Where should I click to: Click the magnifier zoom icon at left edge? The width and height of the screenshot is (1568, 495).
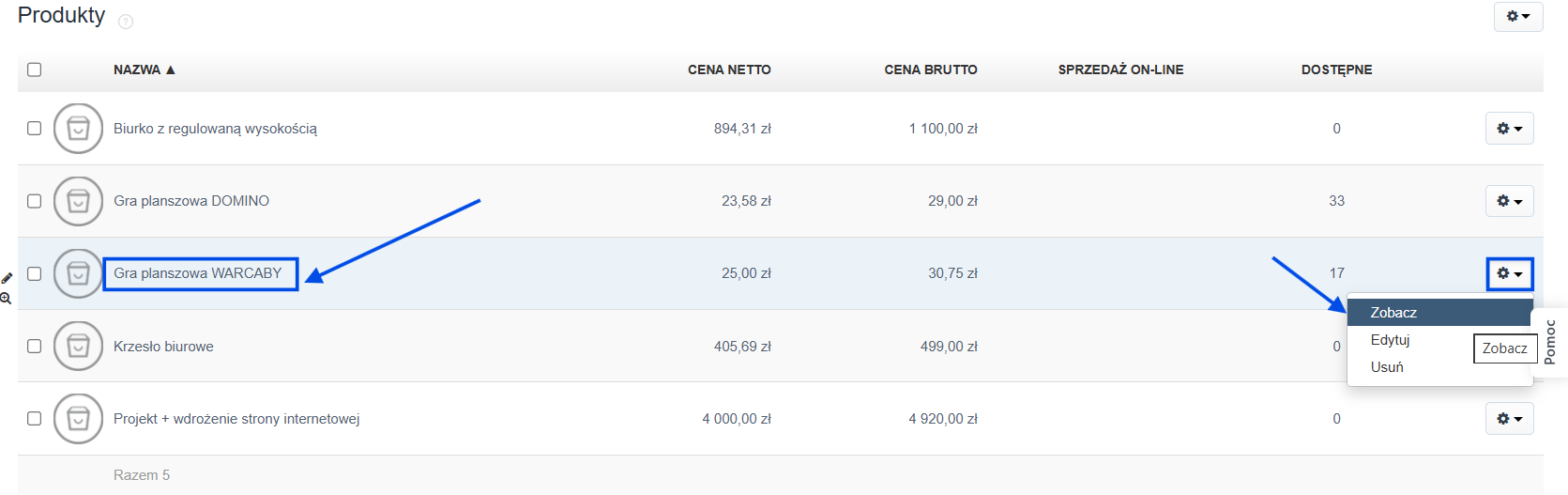6,298
